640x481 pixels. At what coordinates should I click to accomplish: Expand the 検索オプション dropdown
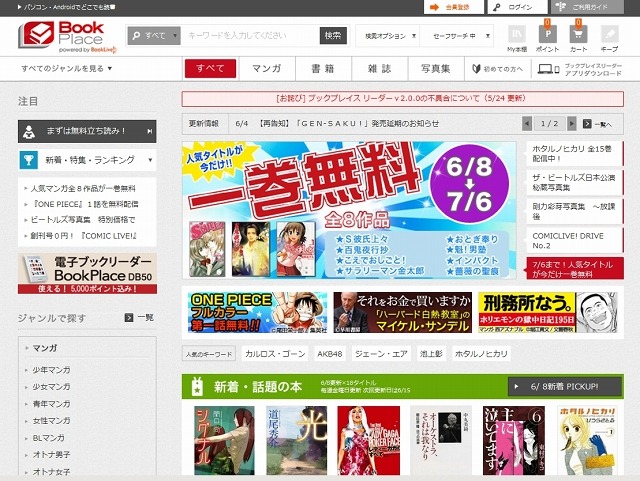(x=387, y=36)
